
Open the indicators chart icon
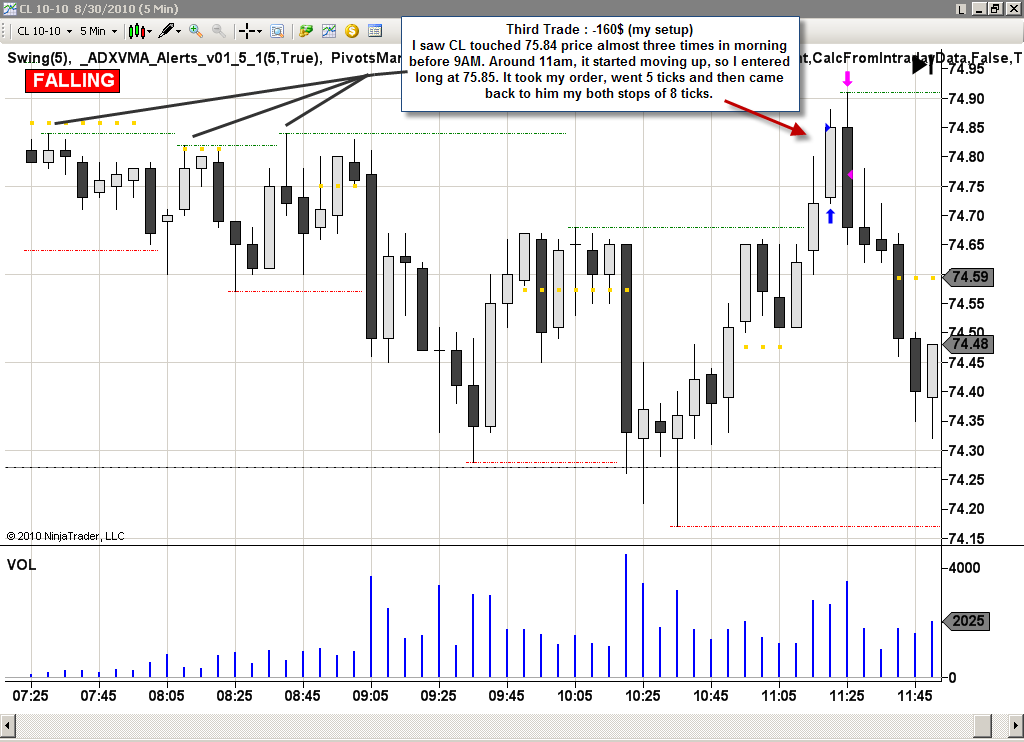pos(328,31)
